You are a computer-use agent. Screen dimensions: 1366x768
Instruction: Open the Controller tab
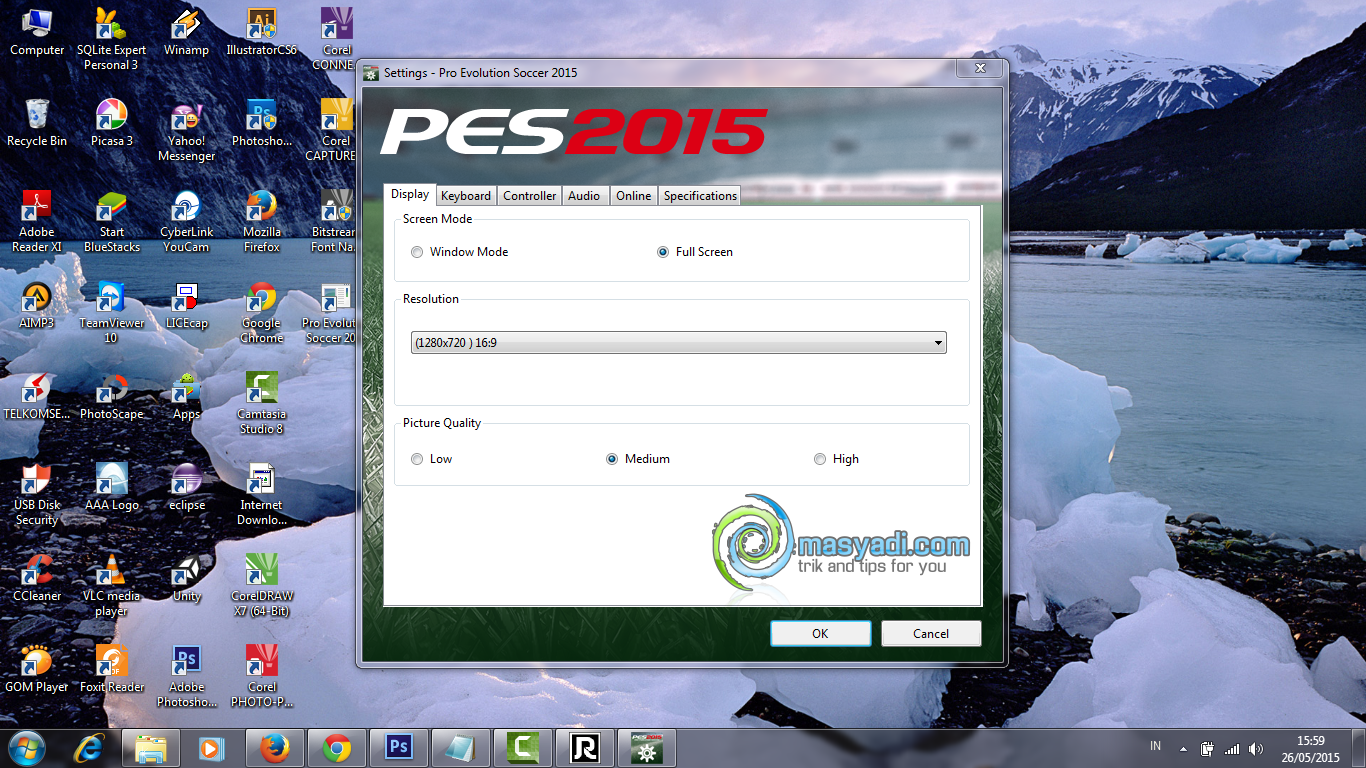[x=529, y=196]
